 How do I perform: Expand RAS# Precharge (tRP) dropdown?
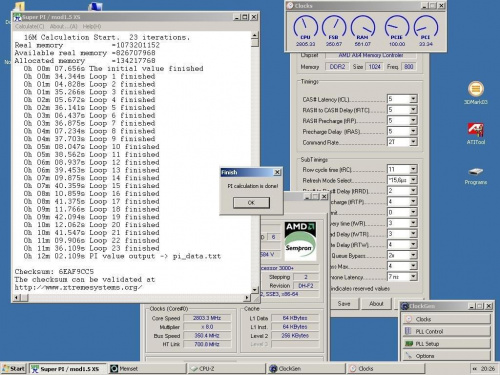413,120
